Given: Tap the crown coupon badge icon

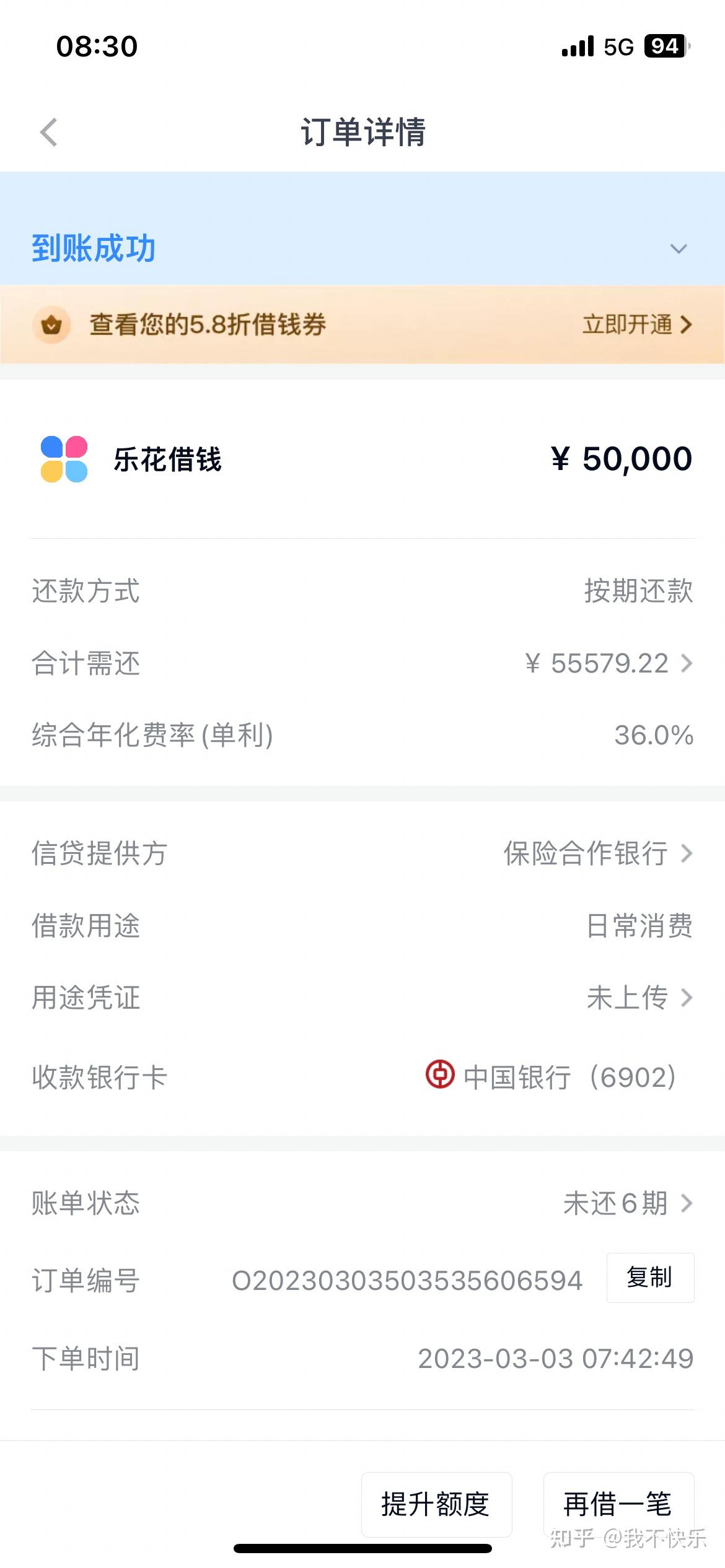Looking at the screenshot, I should click(x=51, y=324).
